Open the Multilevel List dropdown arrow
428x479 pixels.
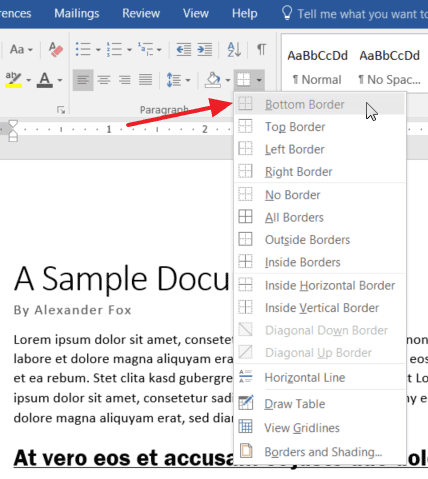coord(159,50)
